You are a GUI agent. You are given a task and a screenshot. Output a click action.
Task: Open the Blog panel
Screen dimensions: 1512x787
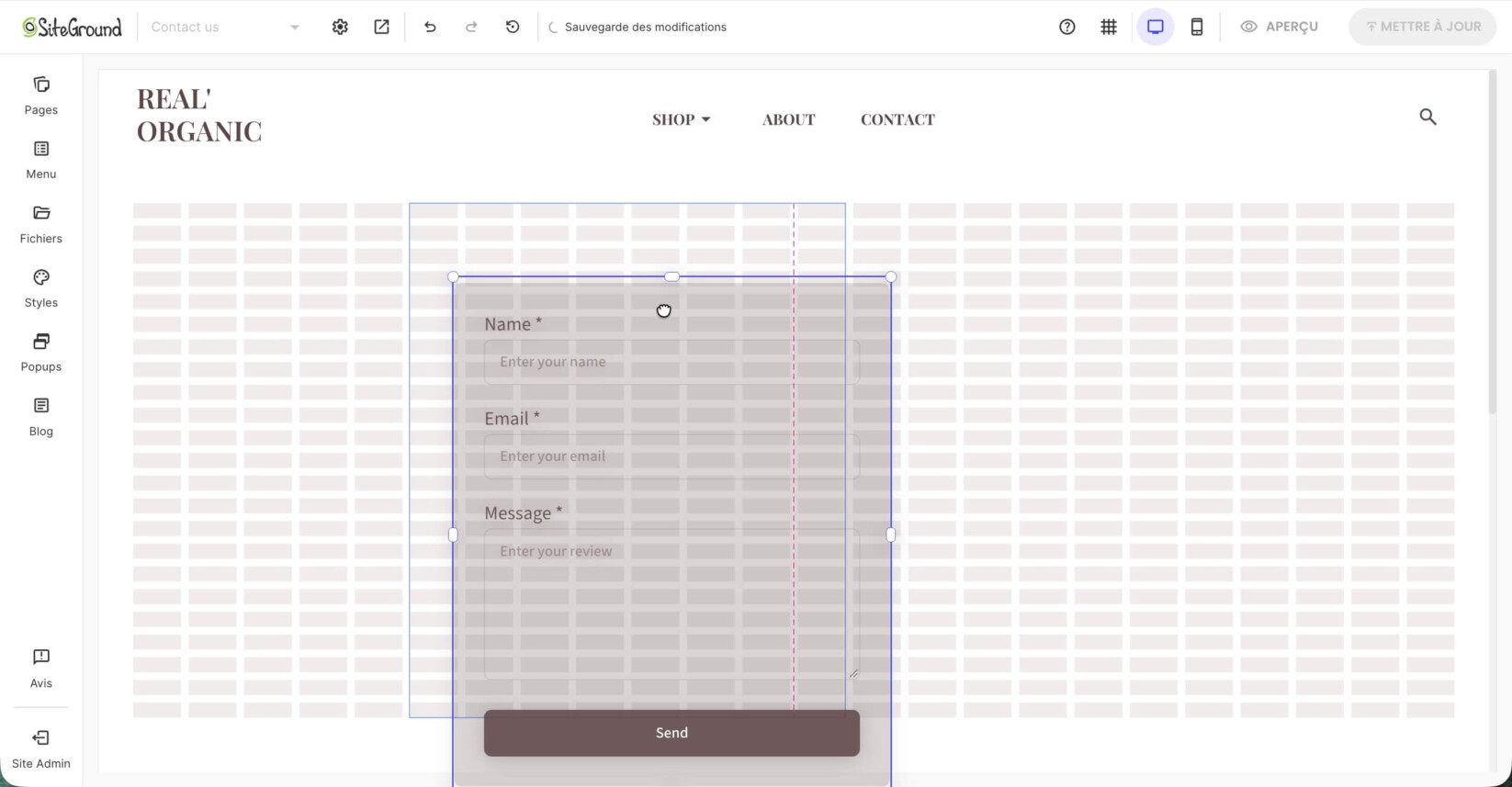pos(41,418)
